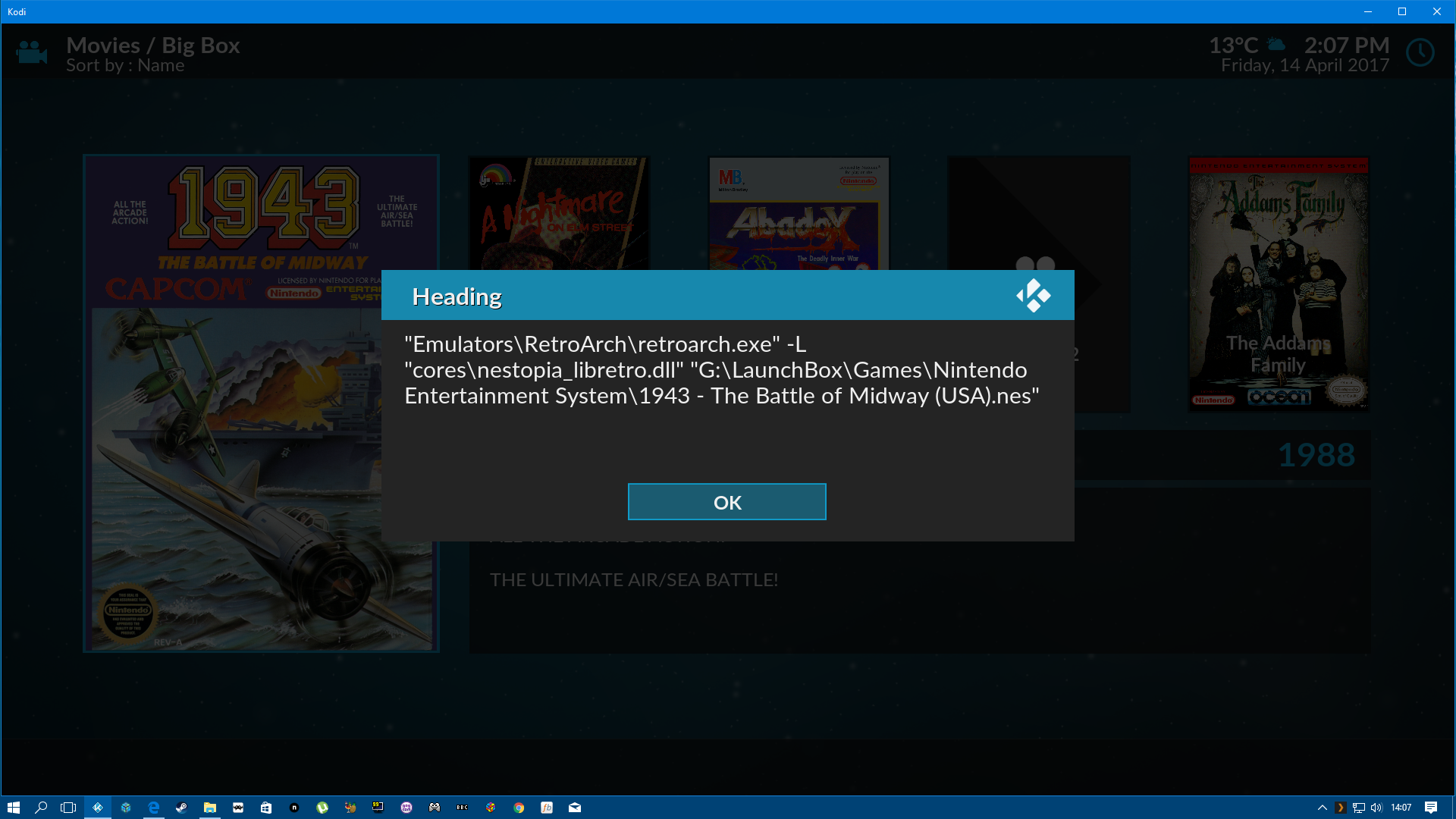
Task: Open the colorful cube app on the taskbar
Action: [491, 808]
